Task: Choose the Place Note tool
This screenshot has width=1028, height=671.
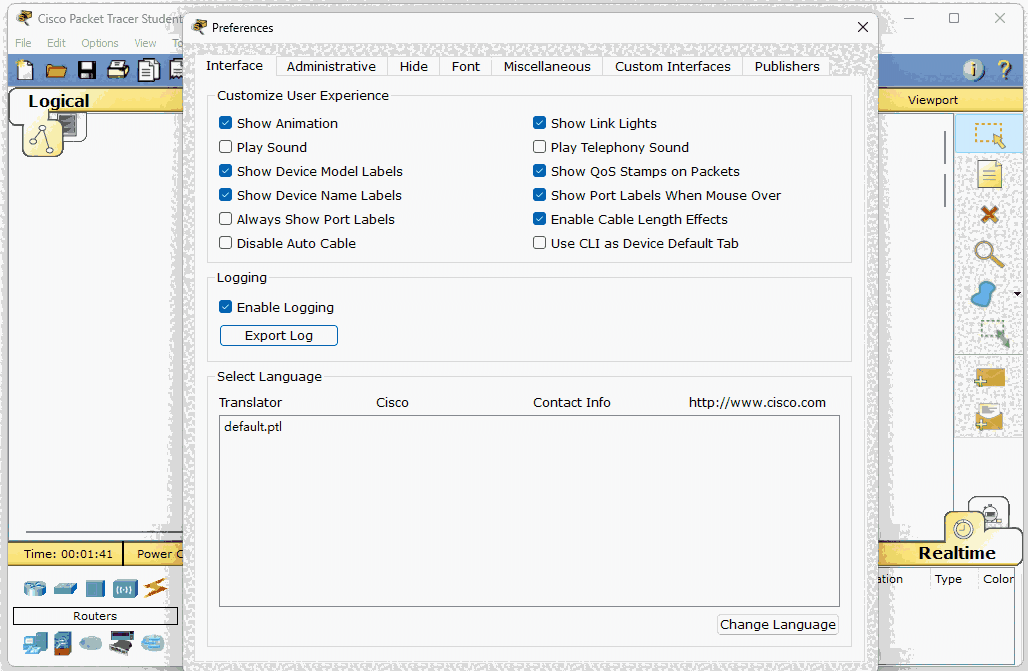Action: [x=989, y=175]
